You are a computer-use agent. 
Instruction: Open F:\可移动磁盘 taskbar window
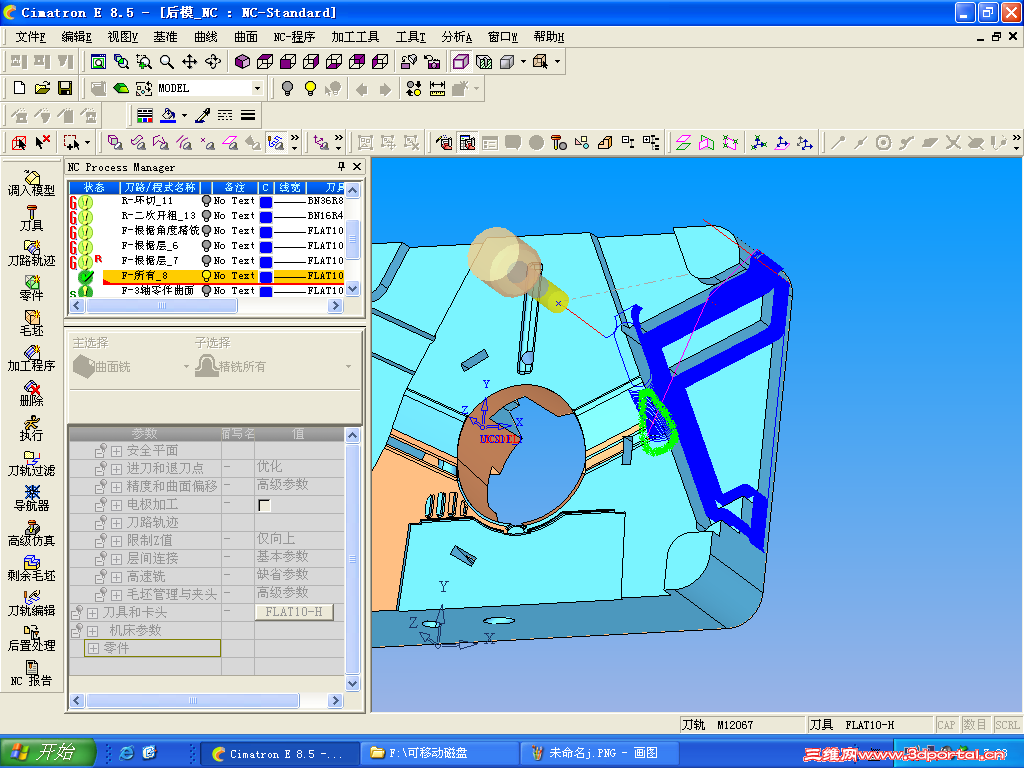tap(440, 754)
